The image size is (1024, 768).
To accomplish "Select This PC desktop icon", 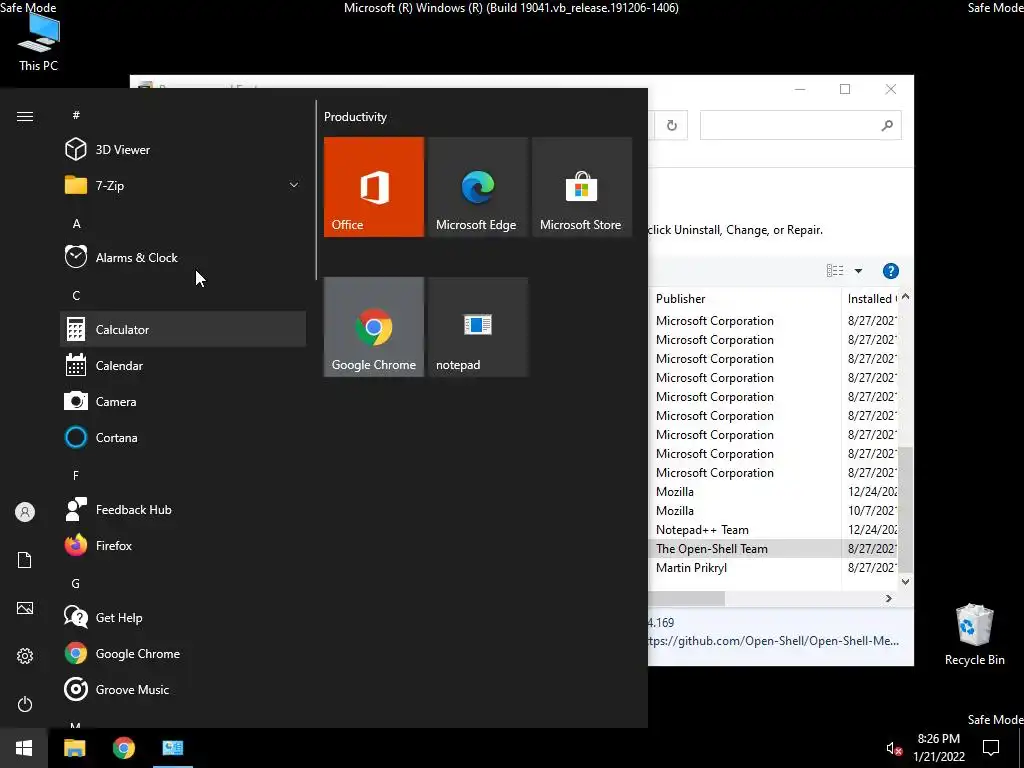I will (x=39, y=42).
